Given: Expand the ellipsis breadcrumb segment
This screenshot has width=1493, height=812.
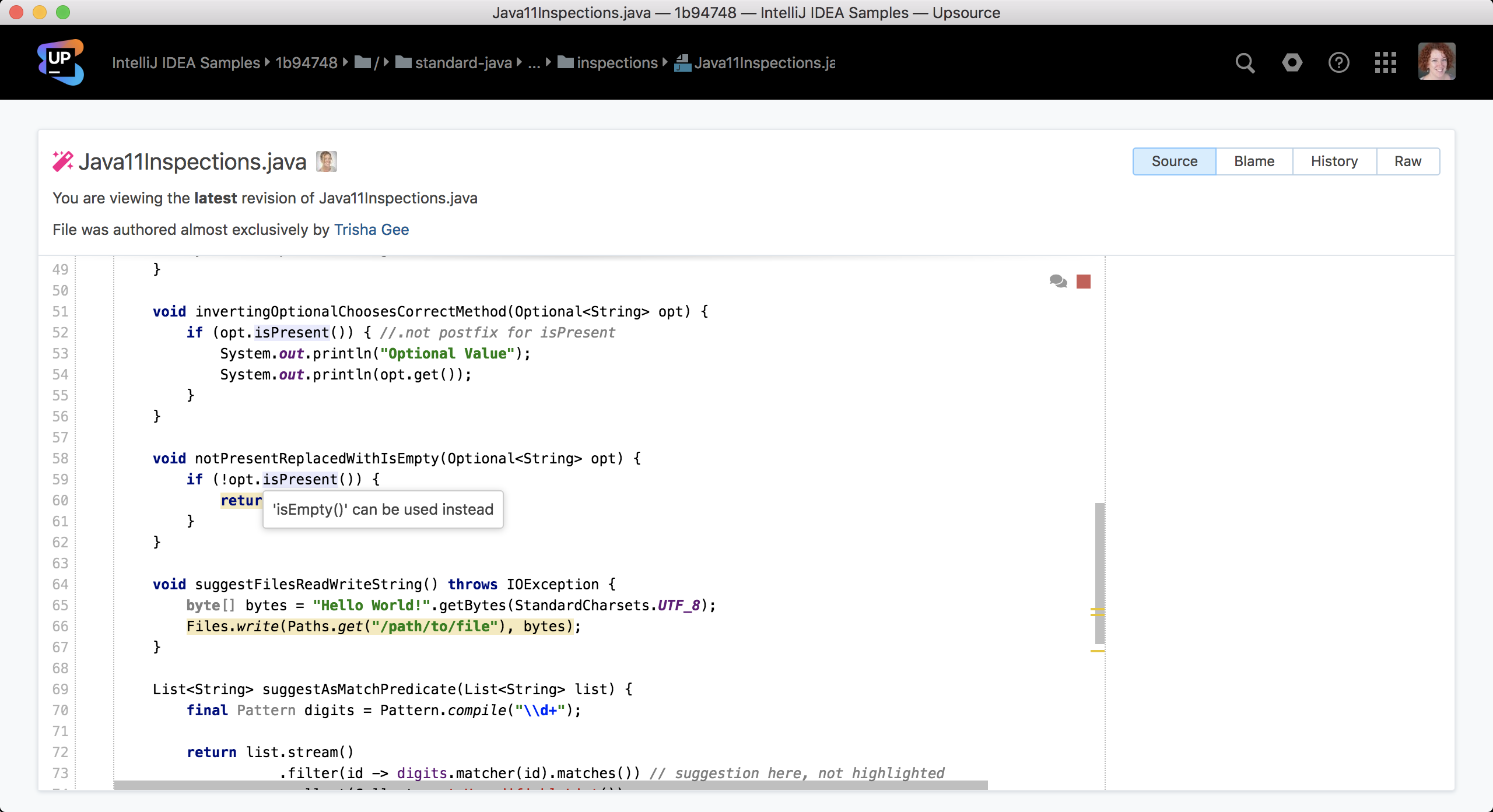Looking at the screenshot, I should [x=534, y=62].
